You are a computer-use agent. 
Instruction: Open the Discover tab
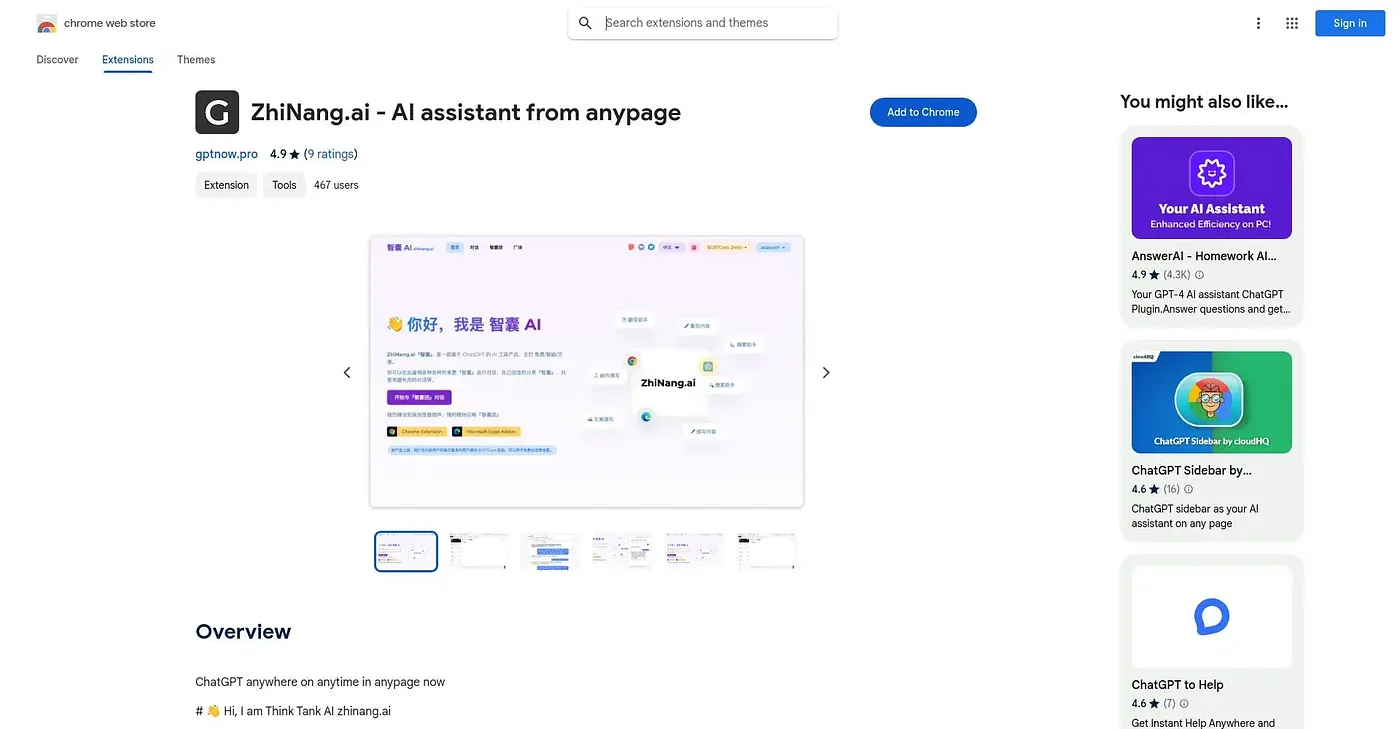[x=57, y=60]
